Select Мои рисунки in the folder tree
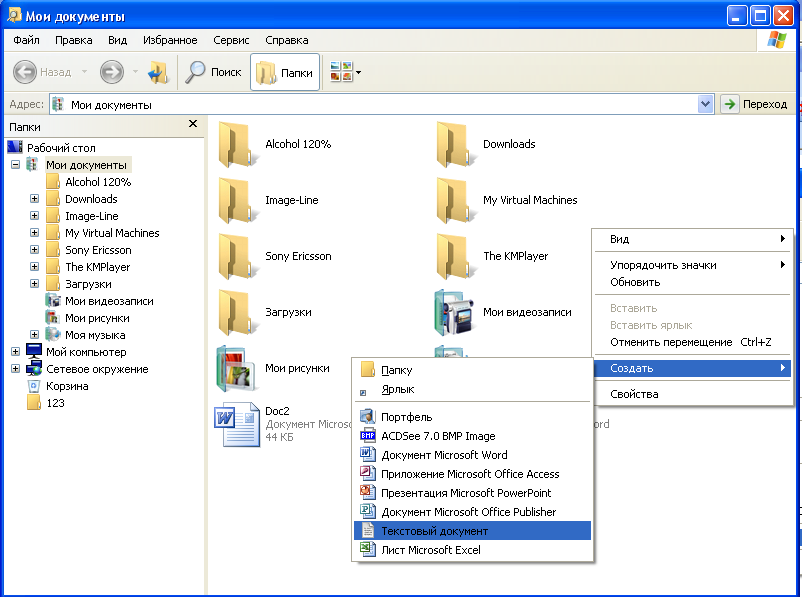802x597 pixels. point(97,318)
